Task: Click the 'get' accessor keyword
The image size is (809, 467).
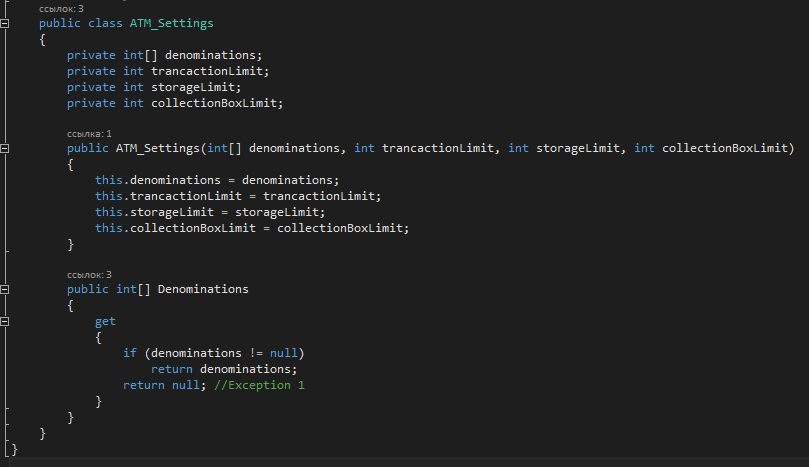Action: click(x=105, y=322)
